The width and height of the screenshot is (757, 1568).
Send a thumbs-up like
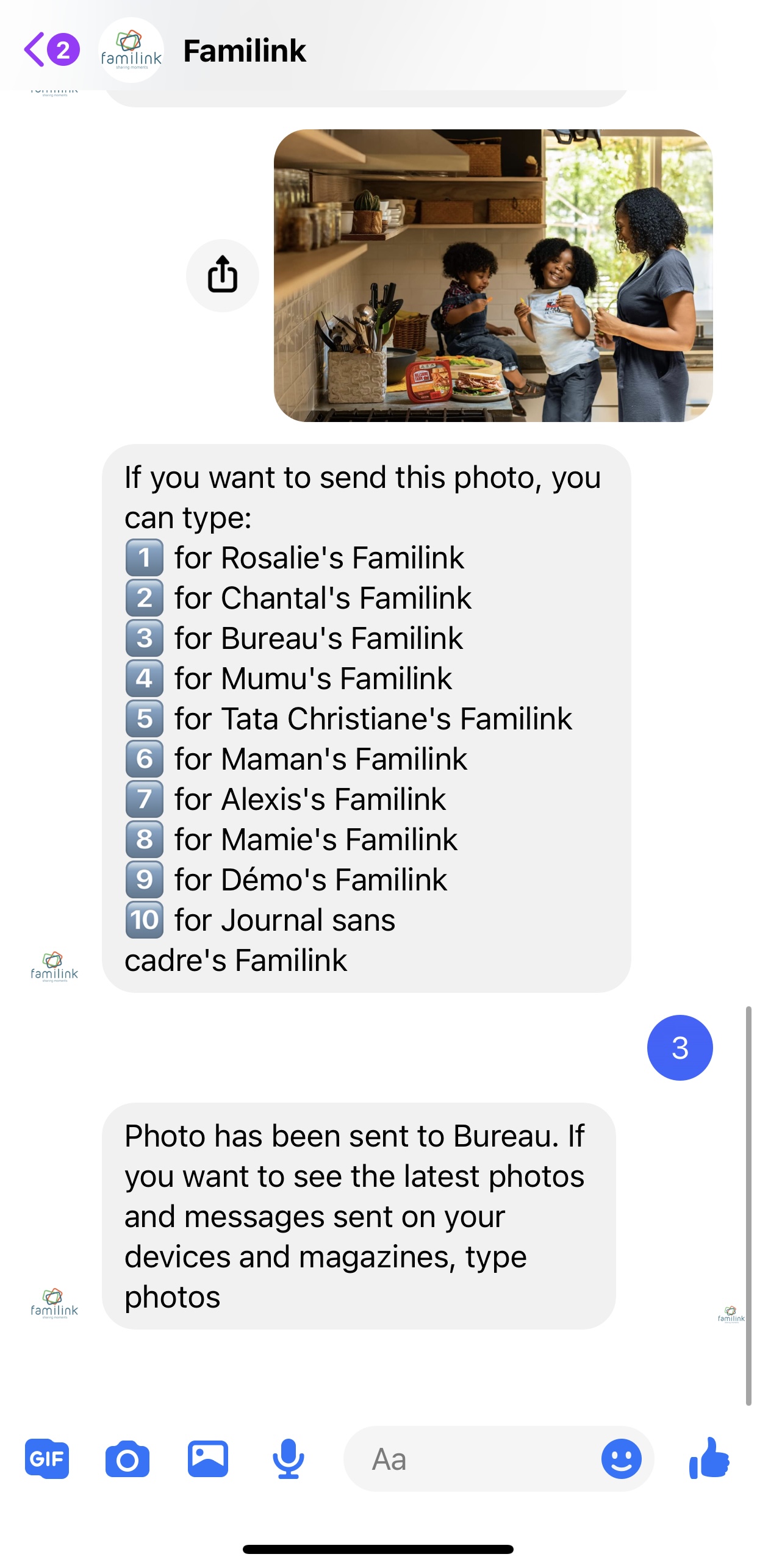point(709,1458)
